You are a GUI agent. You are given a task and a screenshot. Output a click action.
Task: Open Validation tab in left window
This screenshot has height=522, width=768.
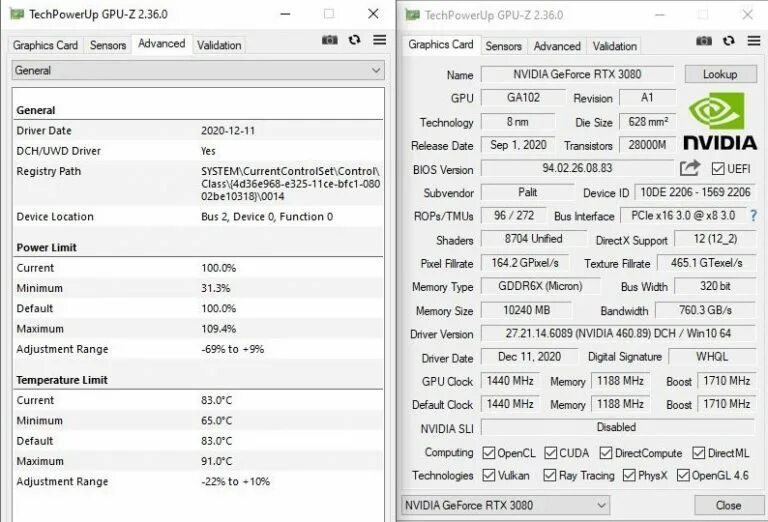coord(219,45)
